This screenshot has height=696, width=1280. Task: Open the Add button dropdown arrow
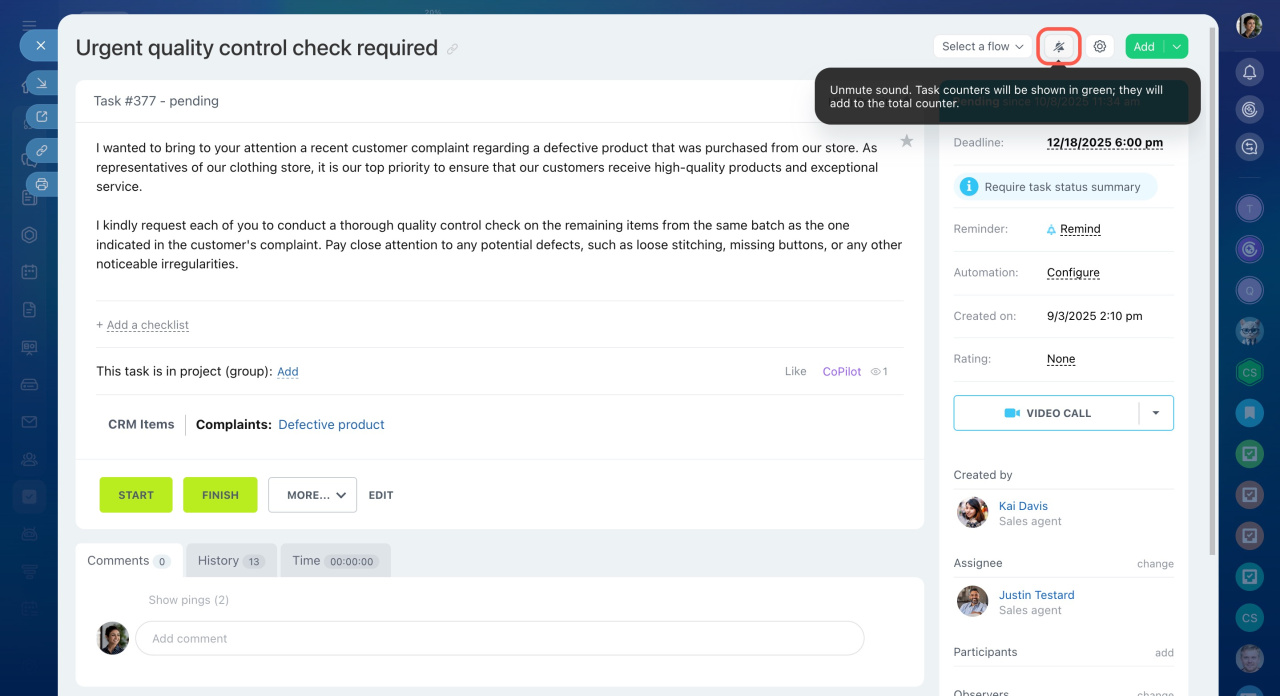coord(1177,47)
